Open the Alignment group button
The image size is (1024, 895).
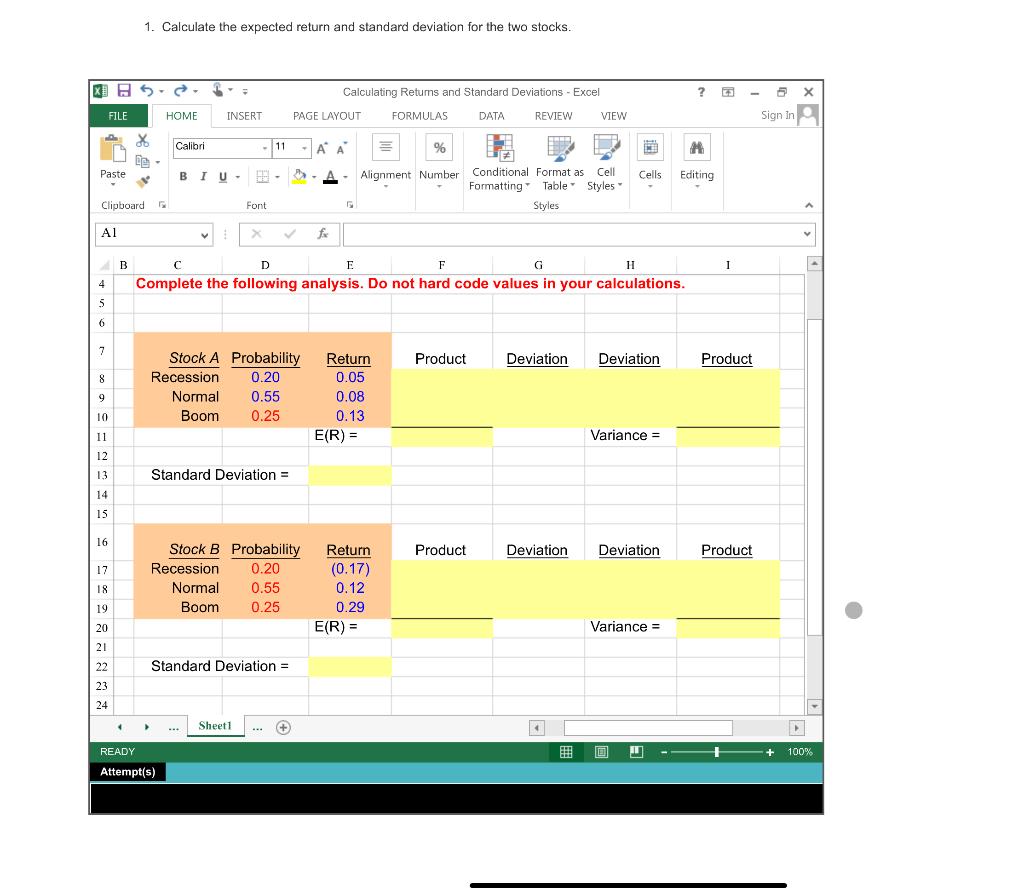(x=386, y=161)
